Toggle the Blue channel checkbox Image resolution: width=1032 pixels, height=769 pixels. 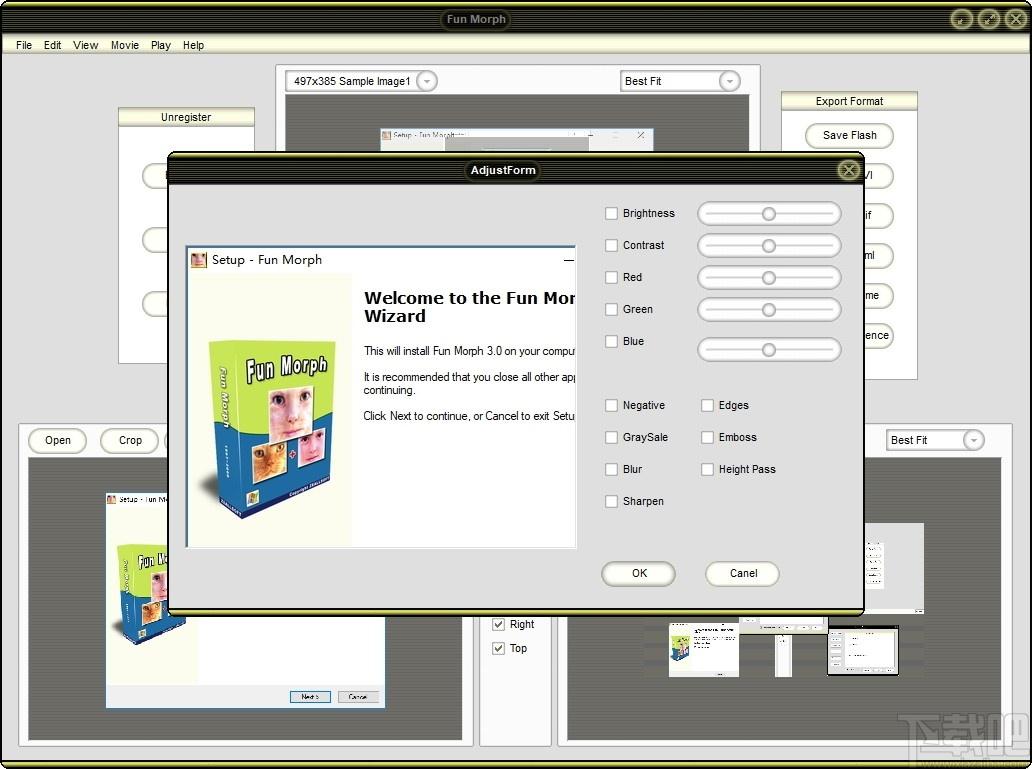[x=611, y=341]
